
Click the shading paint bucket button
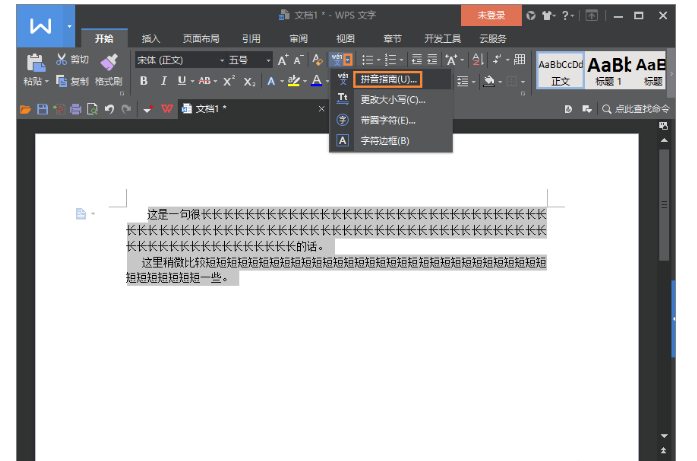pyautogui.click(x=489, y=81)
